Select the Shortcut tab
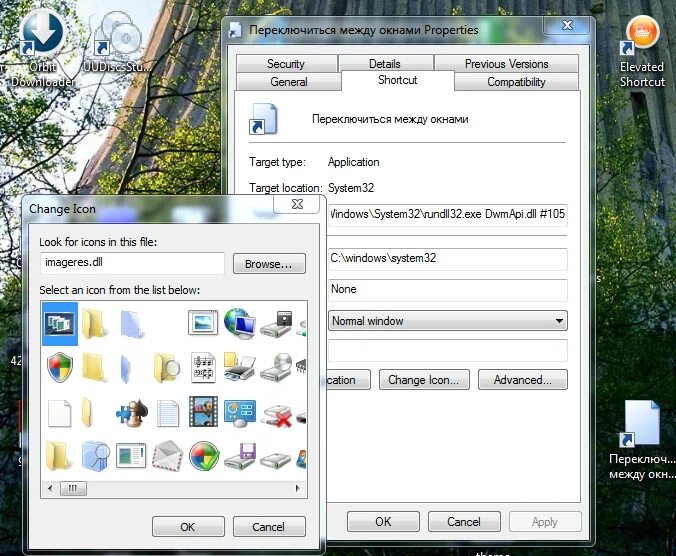Screen dimensions: 676x556 [397, 80]
